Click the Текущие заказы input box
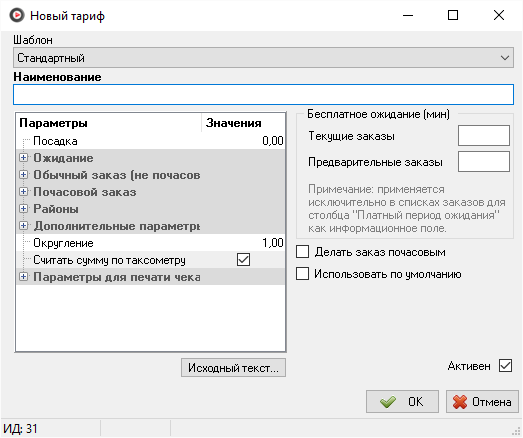 click(x=484, y=135)
